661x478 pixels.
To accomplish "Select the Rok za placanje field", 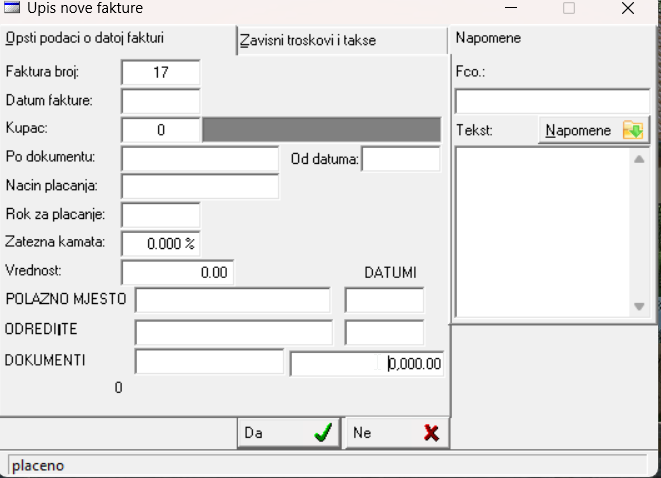I will [160, 215].
